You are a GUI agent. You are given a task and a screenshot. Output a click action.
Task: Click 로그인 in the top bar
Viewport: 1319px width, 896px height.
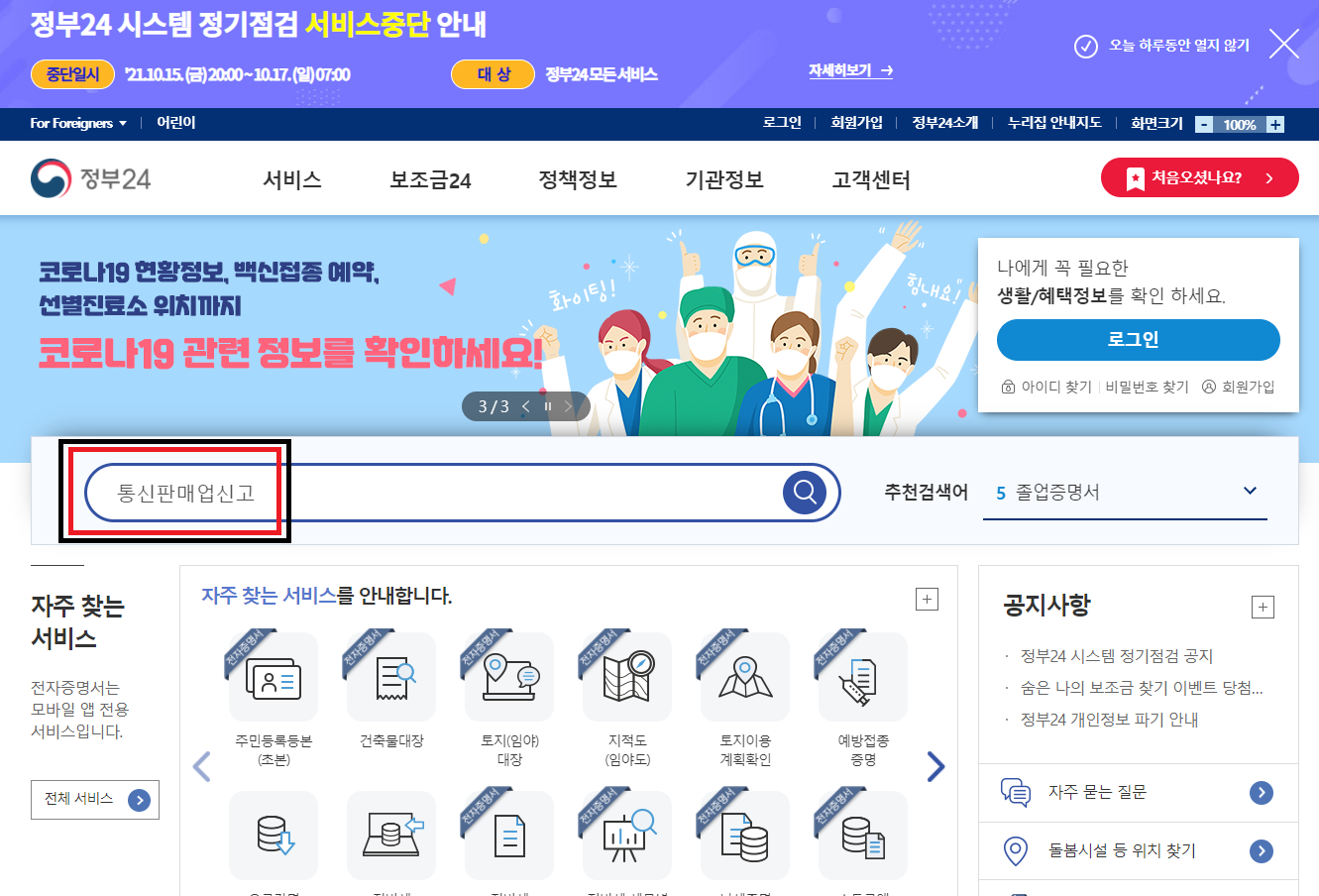pos(782,123)
